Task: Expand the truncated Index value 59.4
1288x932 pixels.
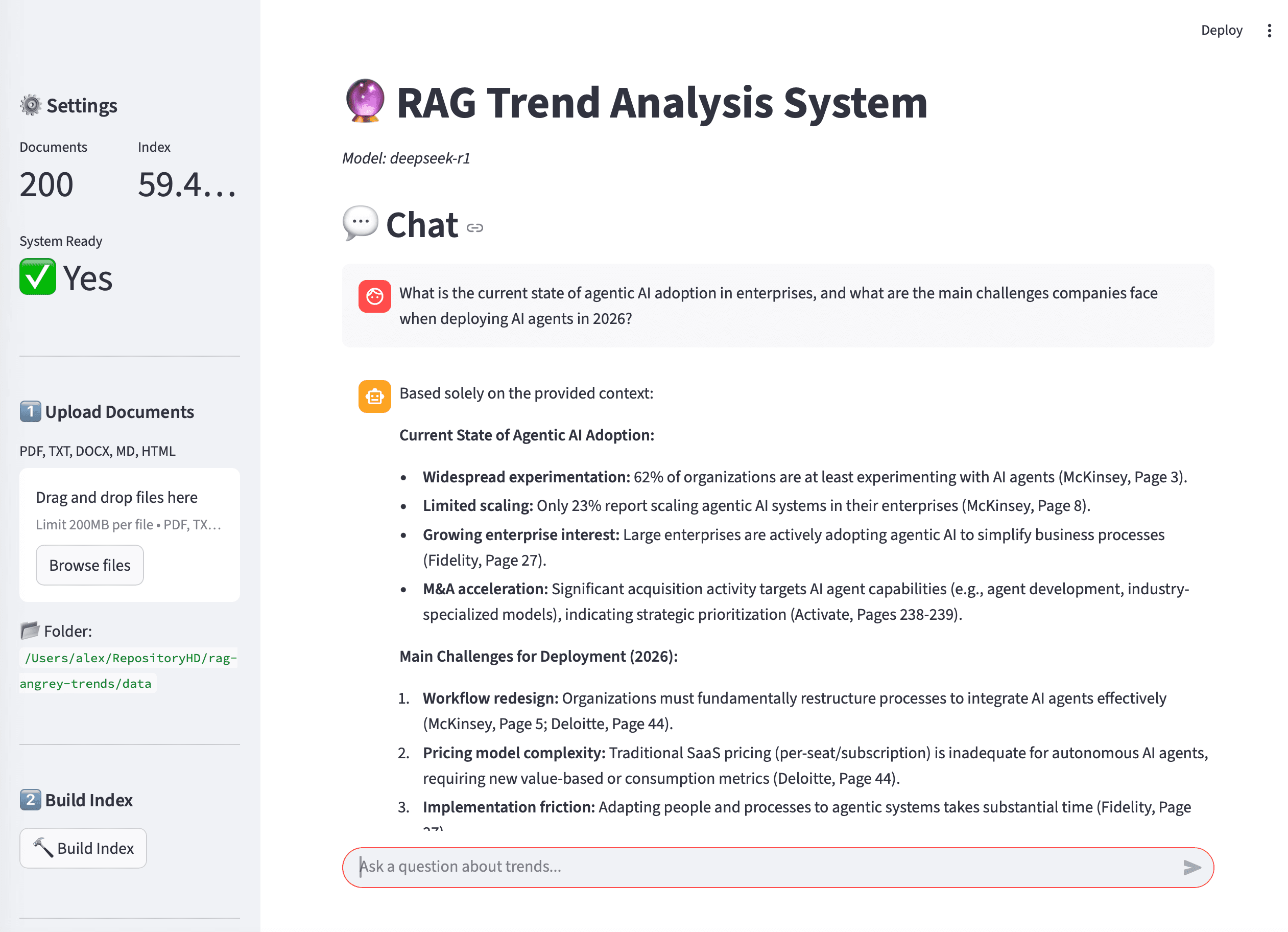Action: pyautogui.click(x=186, y=183)
